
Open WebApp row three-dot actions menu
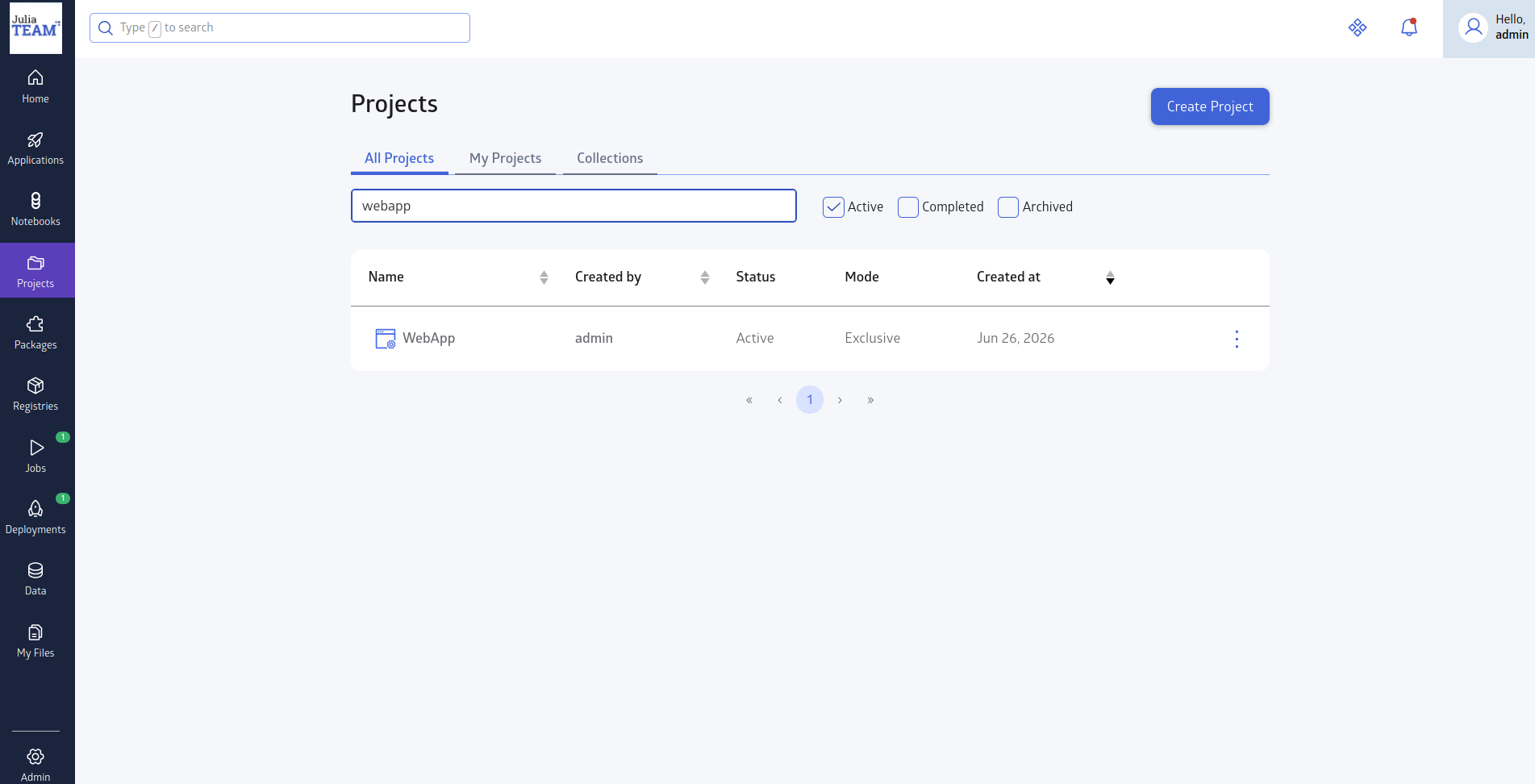click(1237, 339)
